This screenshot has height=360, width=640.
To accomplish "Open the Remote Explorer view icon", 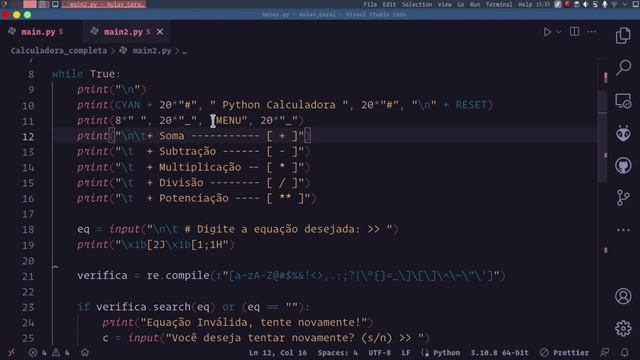I will coord(623,100).
